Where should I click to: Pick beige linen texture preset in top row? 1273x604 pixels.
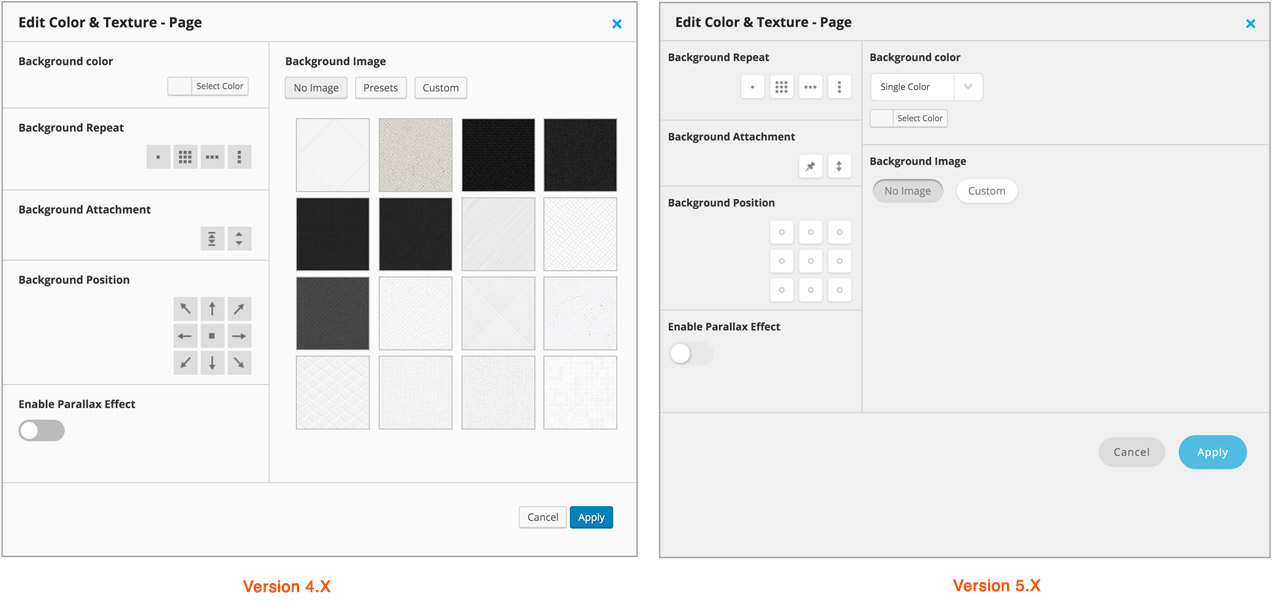[x=415, y=155]
